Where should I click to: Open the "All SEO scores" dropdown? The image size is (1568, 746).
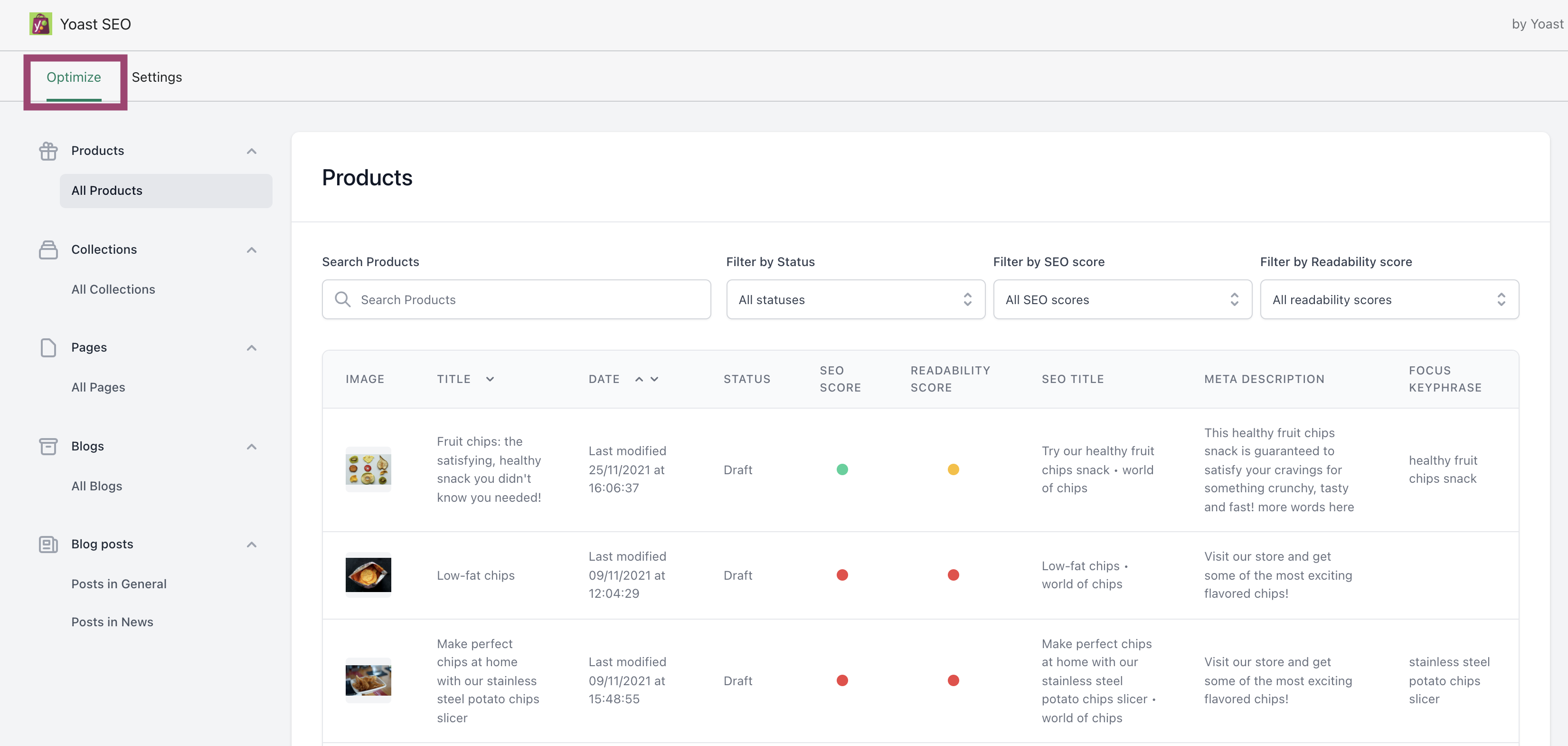point(1122,299)
